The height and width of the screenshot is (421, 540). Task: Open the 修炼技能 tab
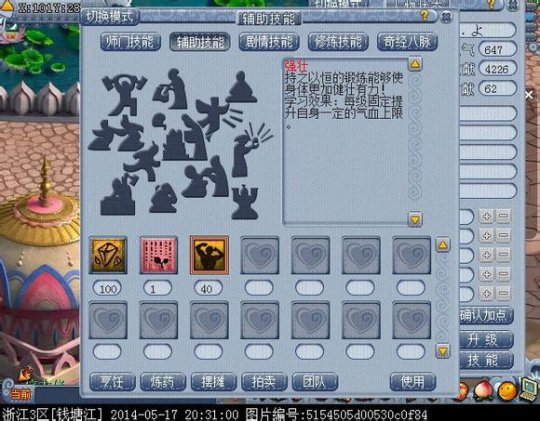pos(338,42)
